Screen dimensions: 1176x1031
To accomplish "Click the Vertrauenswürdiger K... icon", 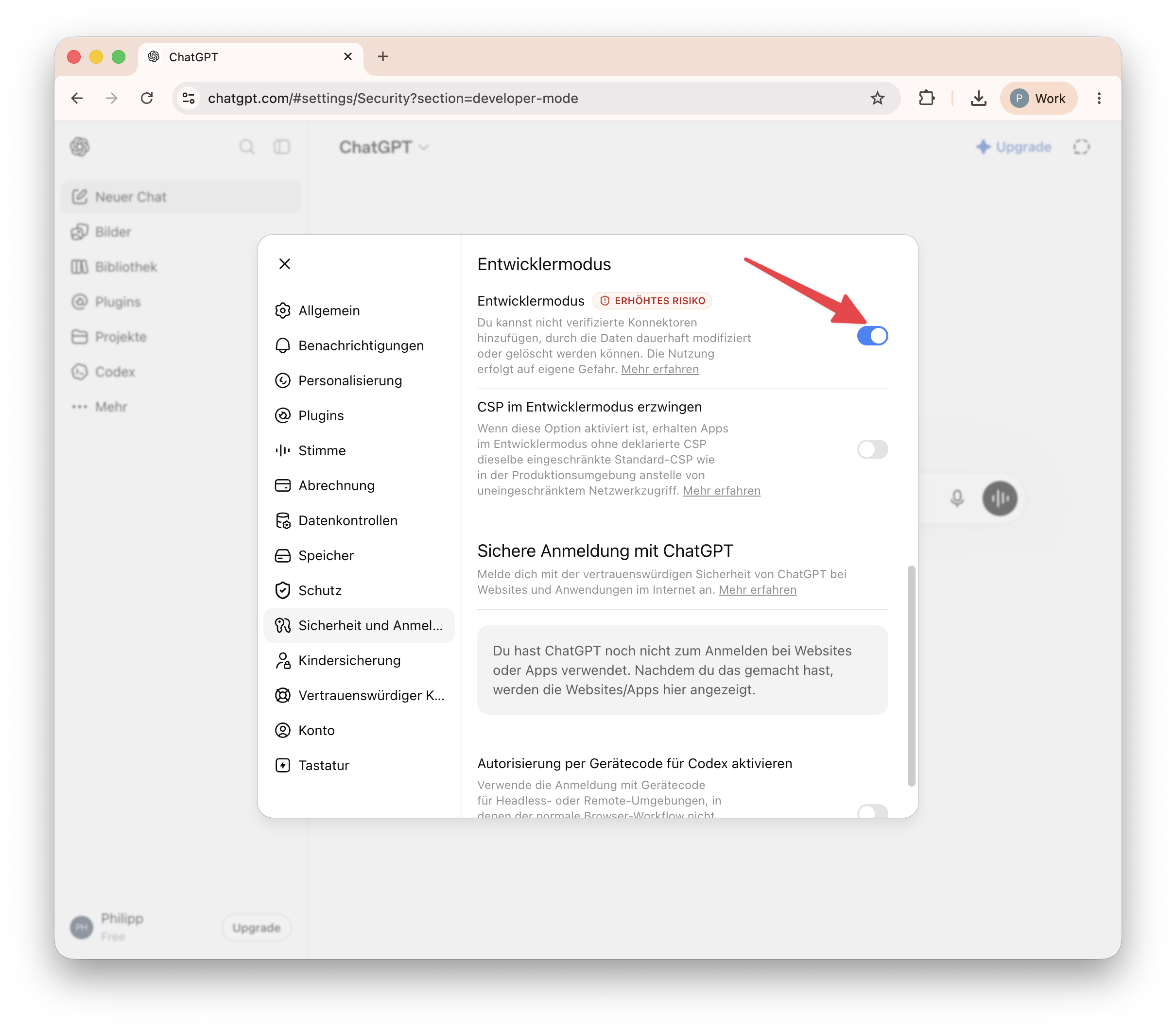I will (282, 696).
